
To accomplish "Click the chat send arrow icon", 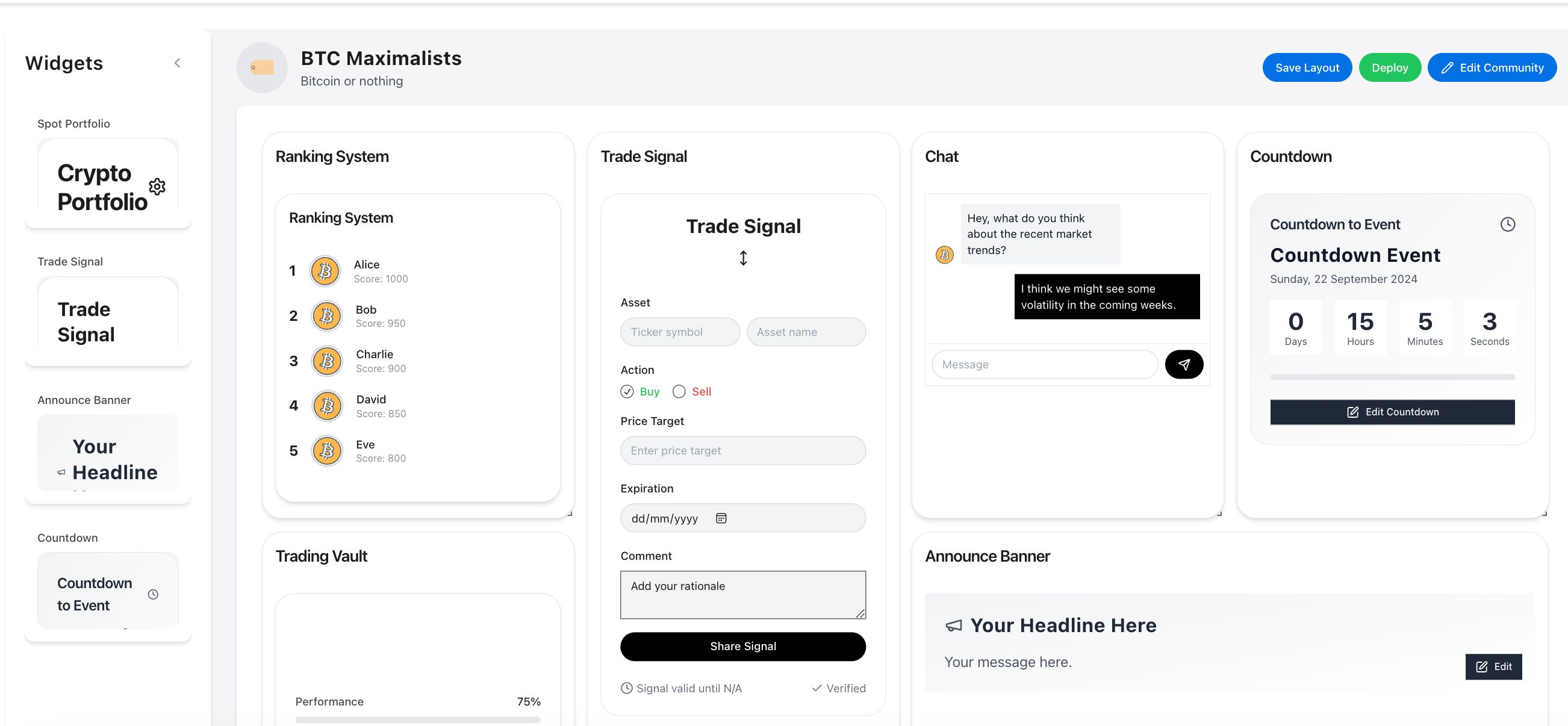I will pos(1184,363).
